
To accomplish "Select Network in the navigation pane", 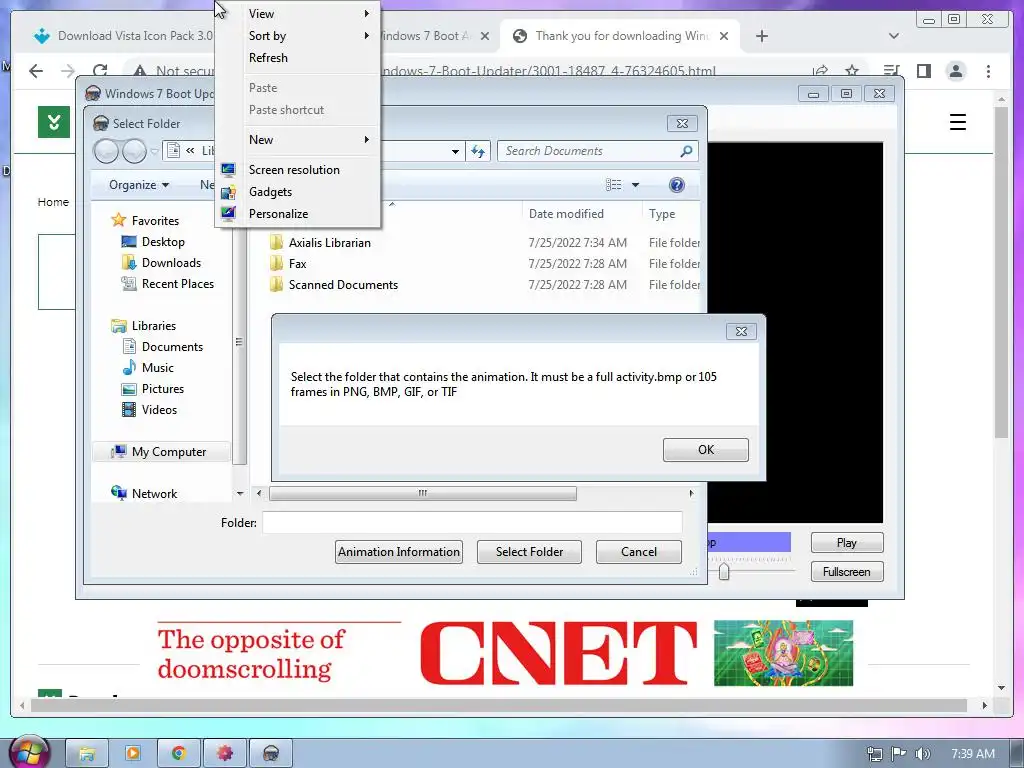I will [154, 494].
